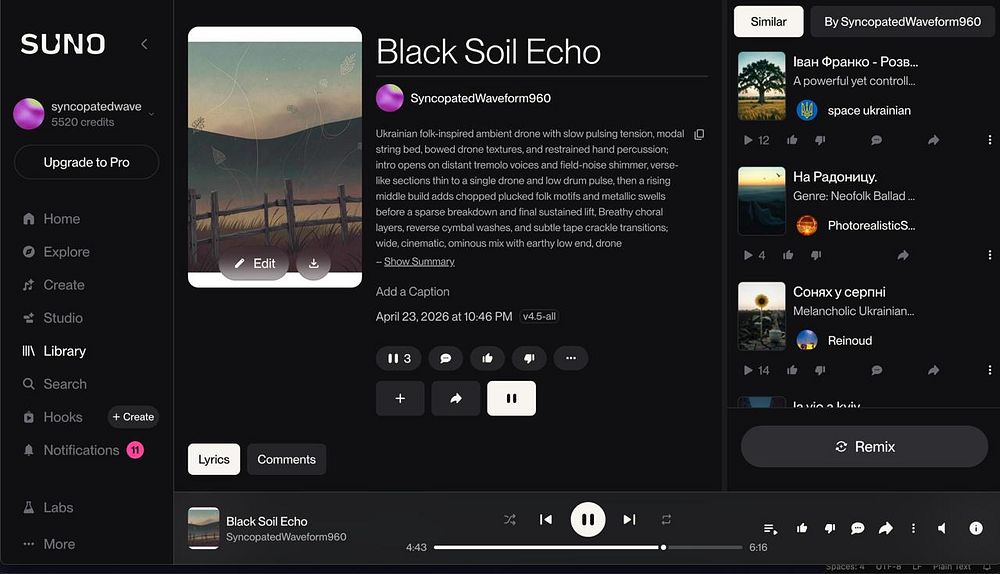This screenshot has height=574, width=1000.
Task: Collapse the sidebar with the chevron
Action: (x=144, y=44)
